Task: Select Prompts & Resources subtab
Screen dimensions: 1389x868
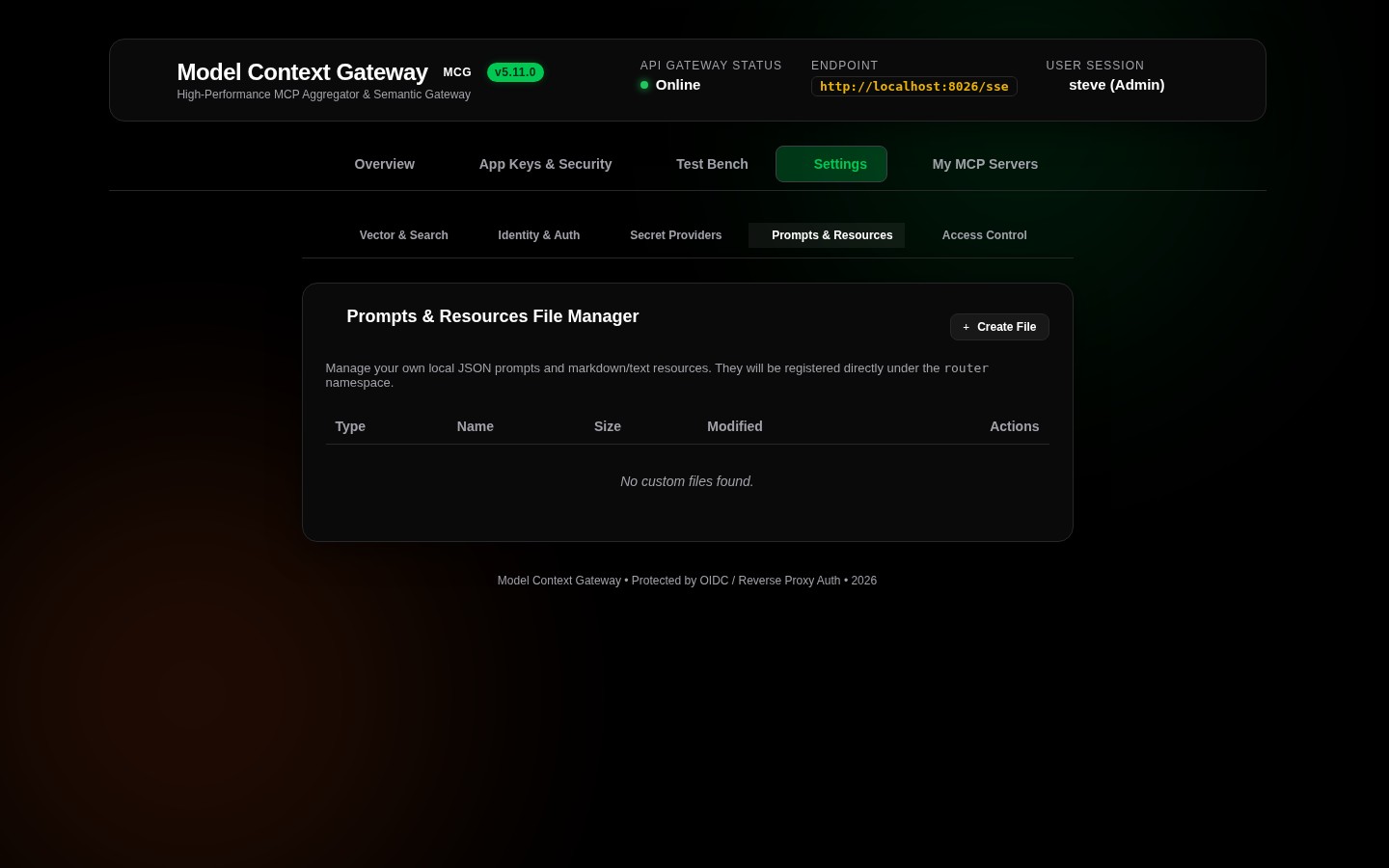Action: [827, 235]
